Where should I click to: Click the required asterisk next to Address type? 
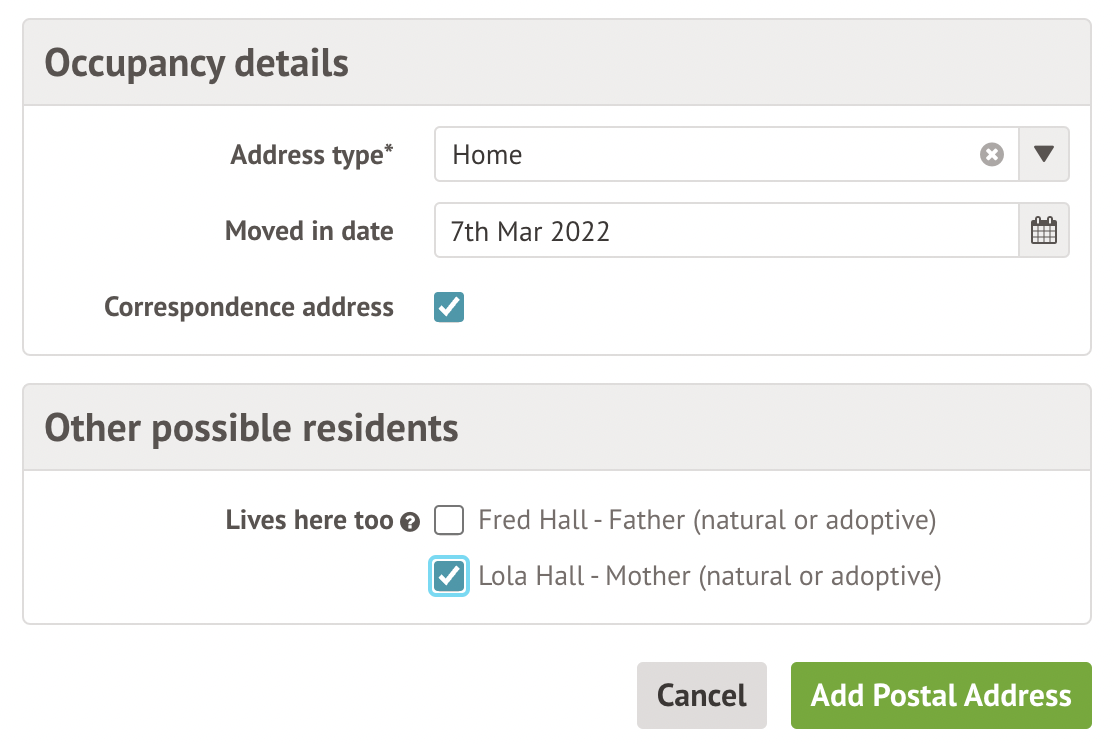pyautogui.click(x=389, y=150)
